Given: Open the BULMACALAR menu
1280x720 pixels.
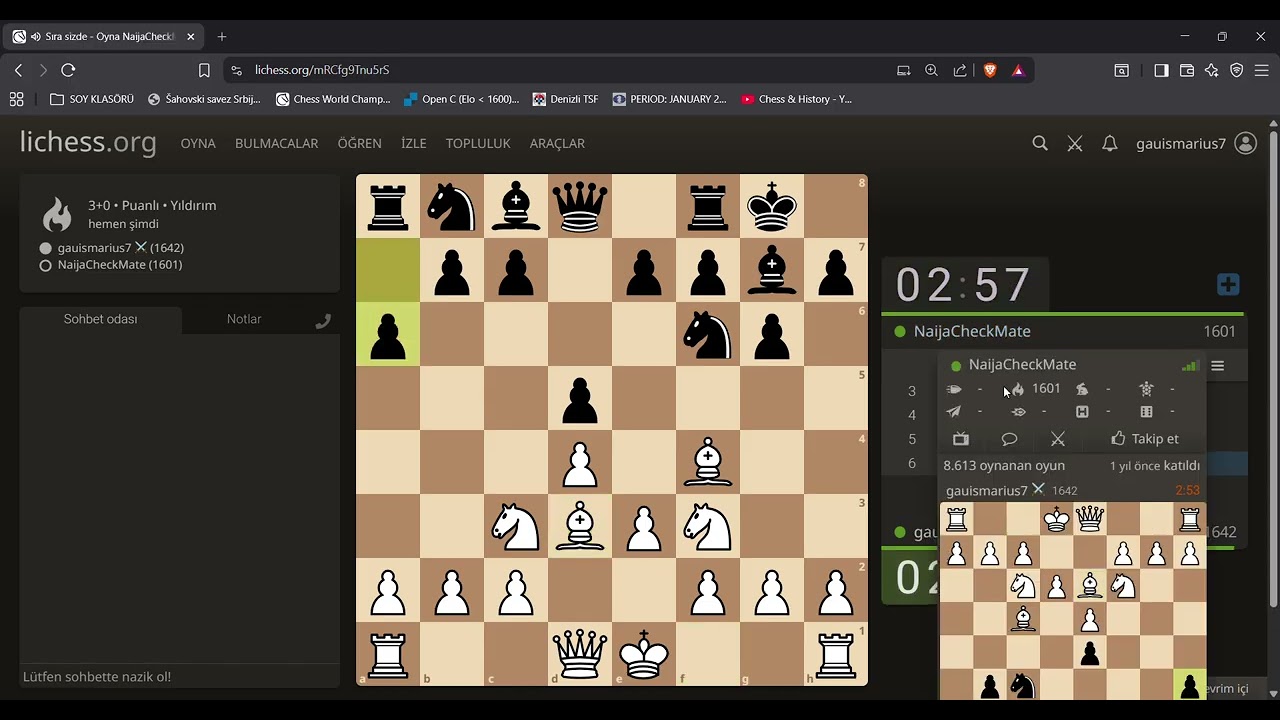Looking at the screenshot, I should [x=276, y=143].
